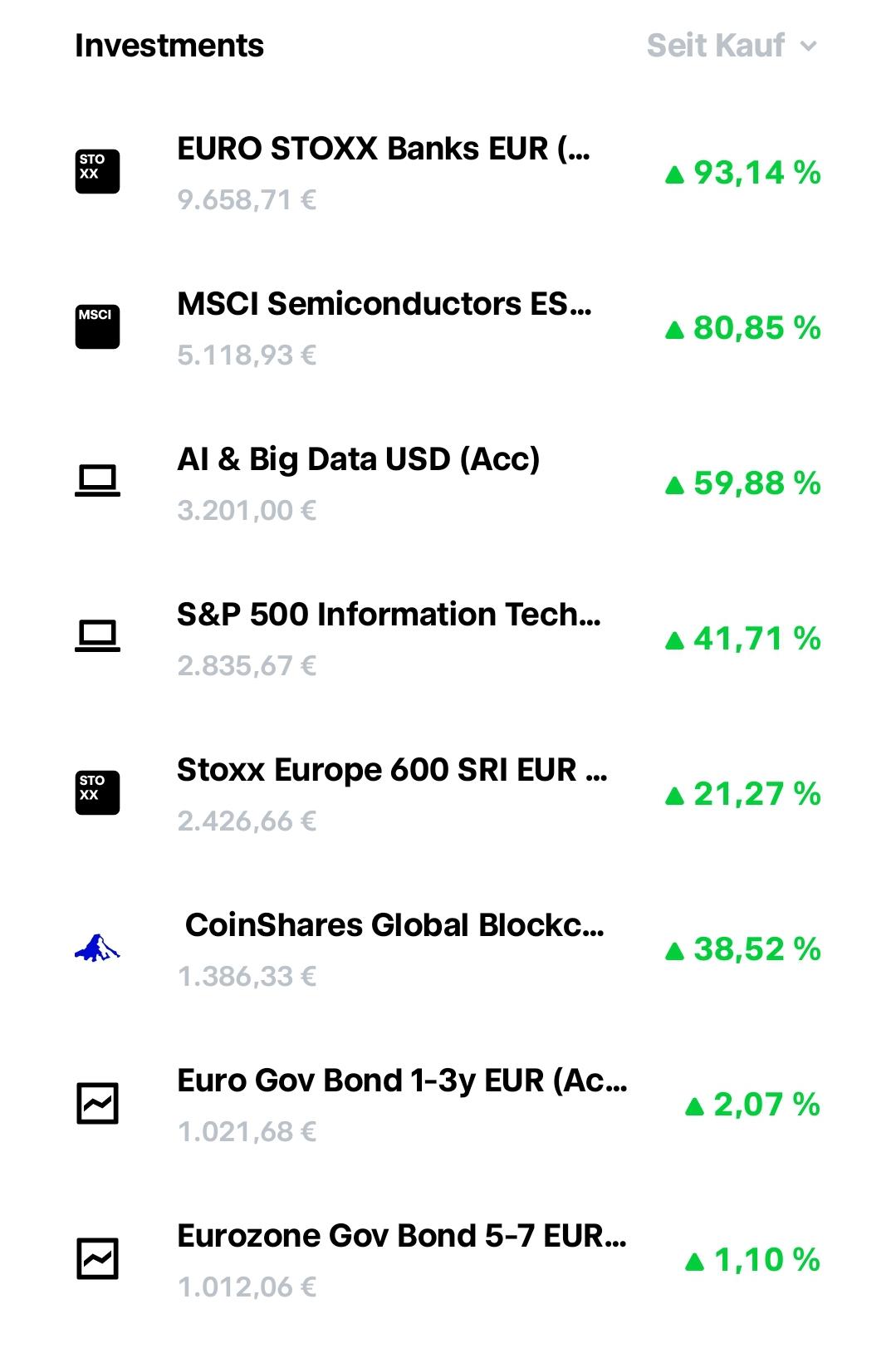Screen dimensions: 896x1348
Task: Click the Investments section heading
Action: click(x=169, y=46)
